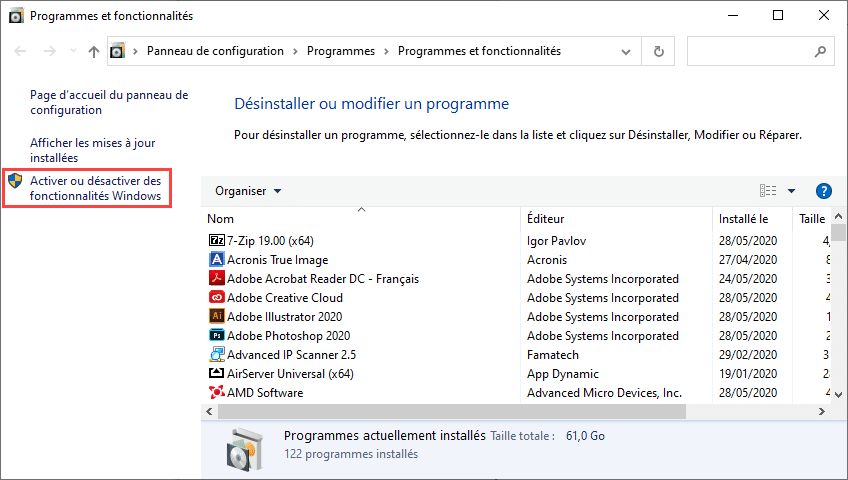Screen dimensions: 848x480
Task: Select the AMD Software icon
Action: (x=217, y=393)
